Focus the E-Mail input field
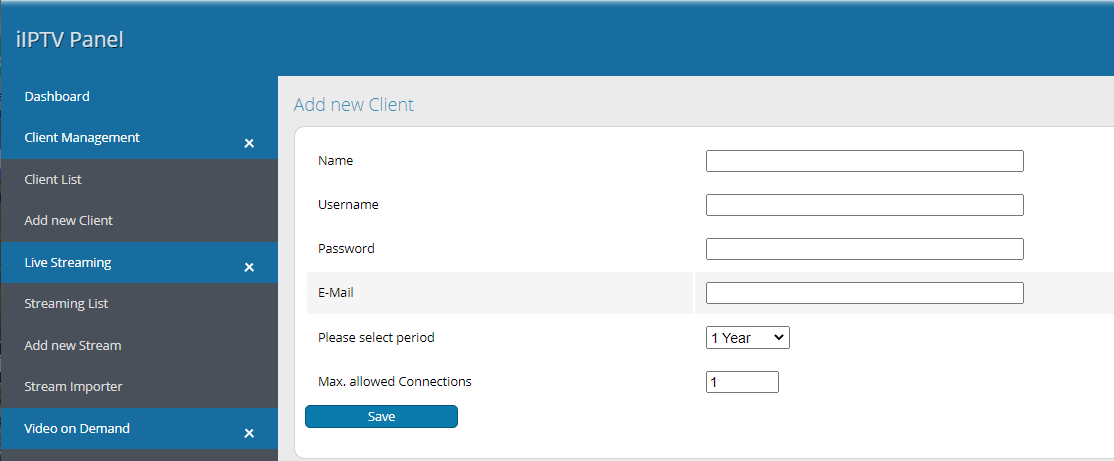 point(865,293)
